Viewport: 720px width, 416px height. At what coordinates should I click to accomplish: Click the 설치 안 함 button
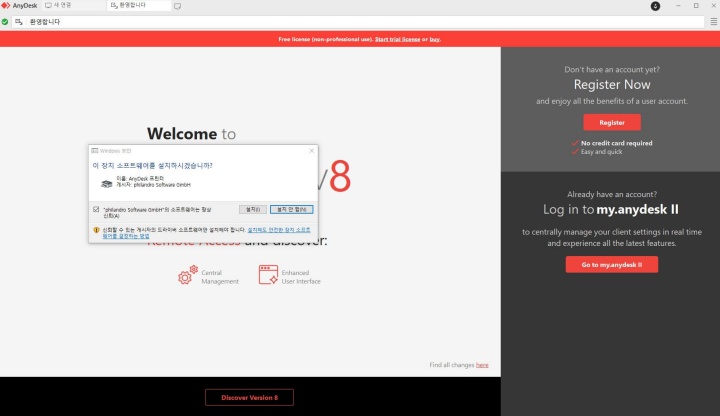(292, 209)
